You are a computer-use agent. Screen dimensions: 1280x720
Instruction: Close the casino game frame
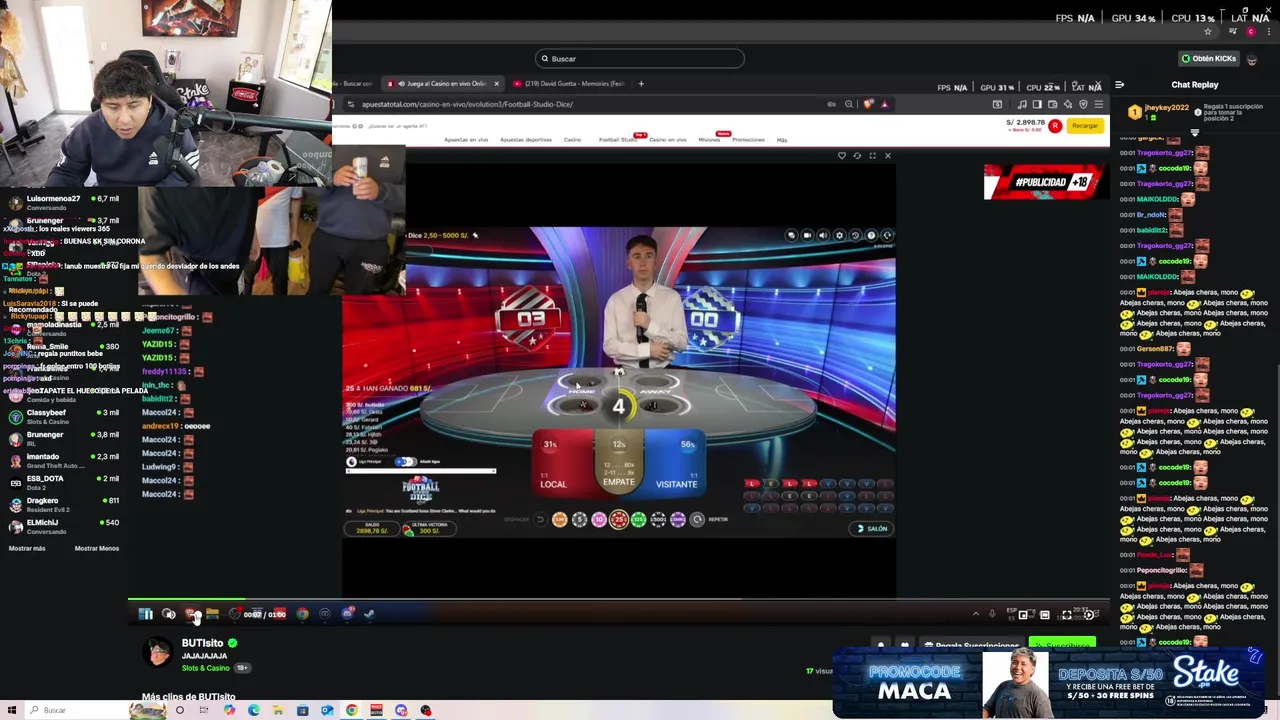click(x=887, y=156)
